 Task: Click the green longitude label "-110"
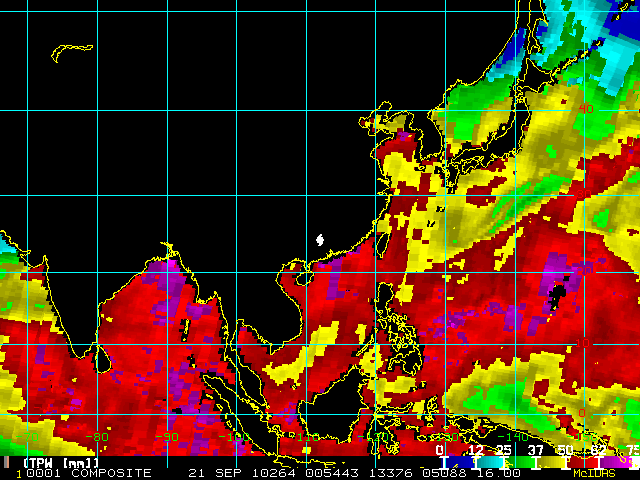[306, 437]
